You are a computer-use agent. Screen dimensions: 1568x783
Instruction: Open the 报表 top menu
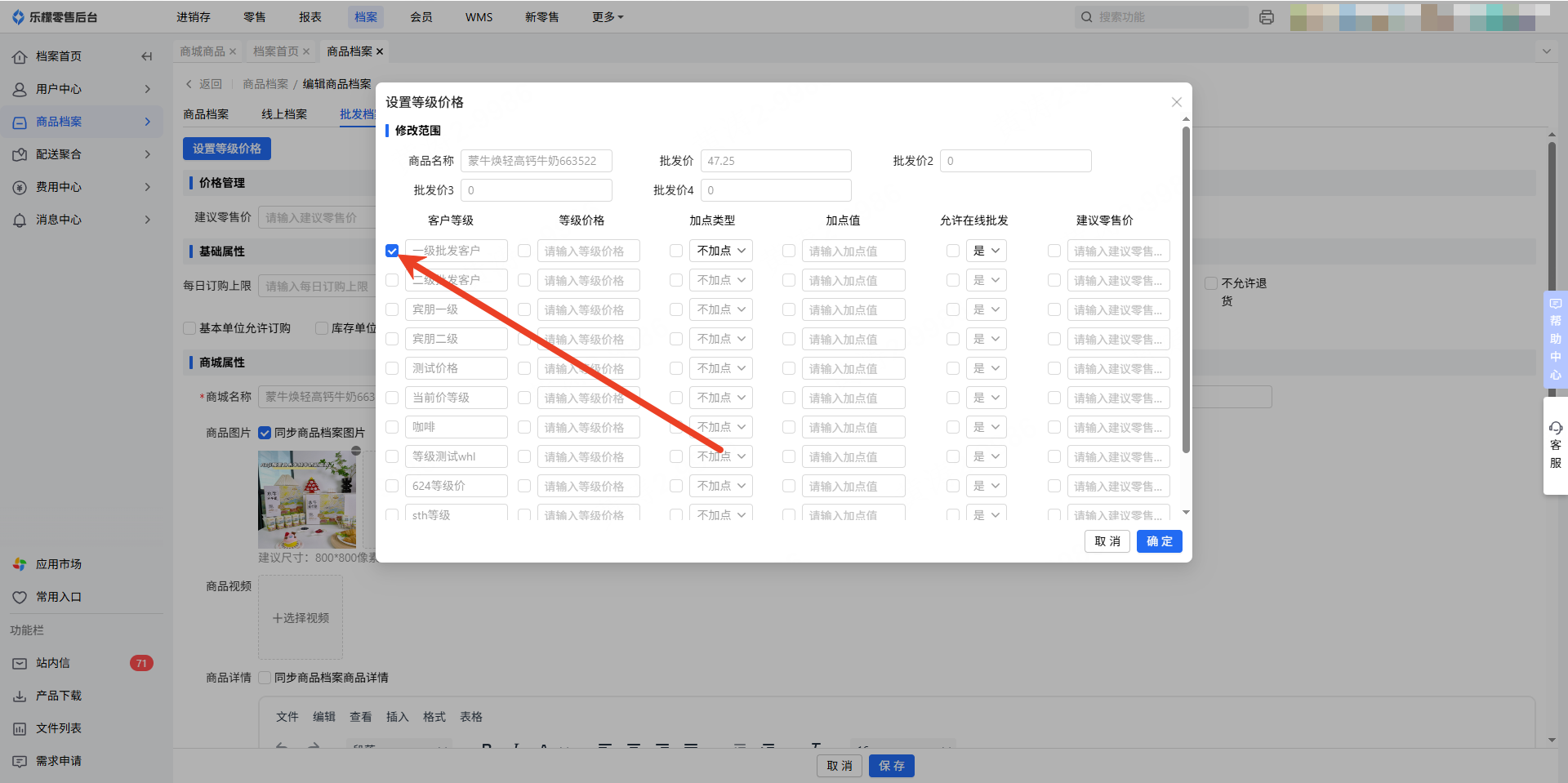pos(310,17)
